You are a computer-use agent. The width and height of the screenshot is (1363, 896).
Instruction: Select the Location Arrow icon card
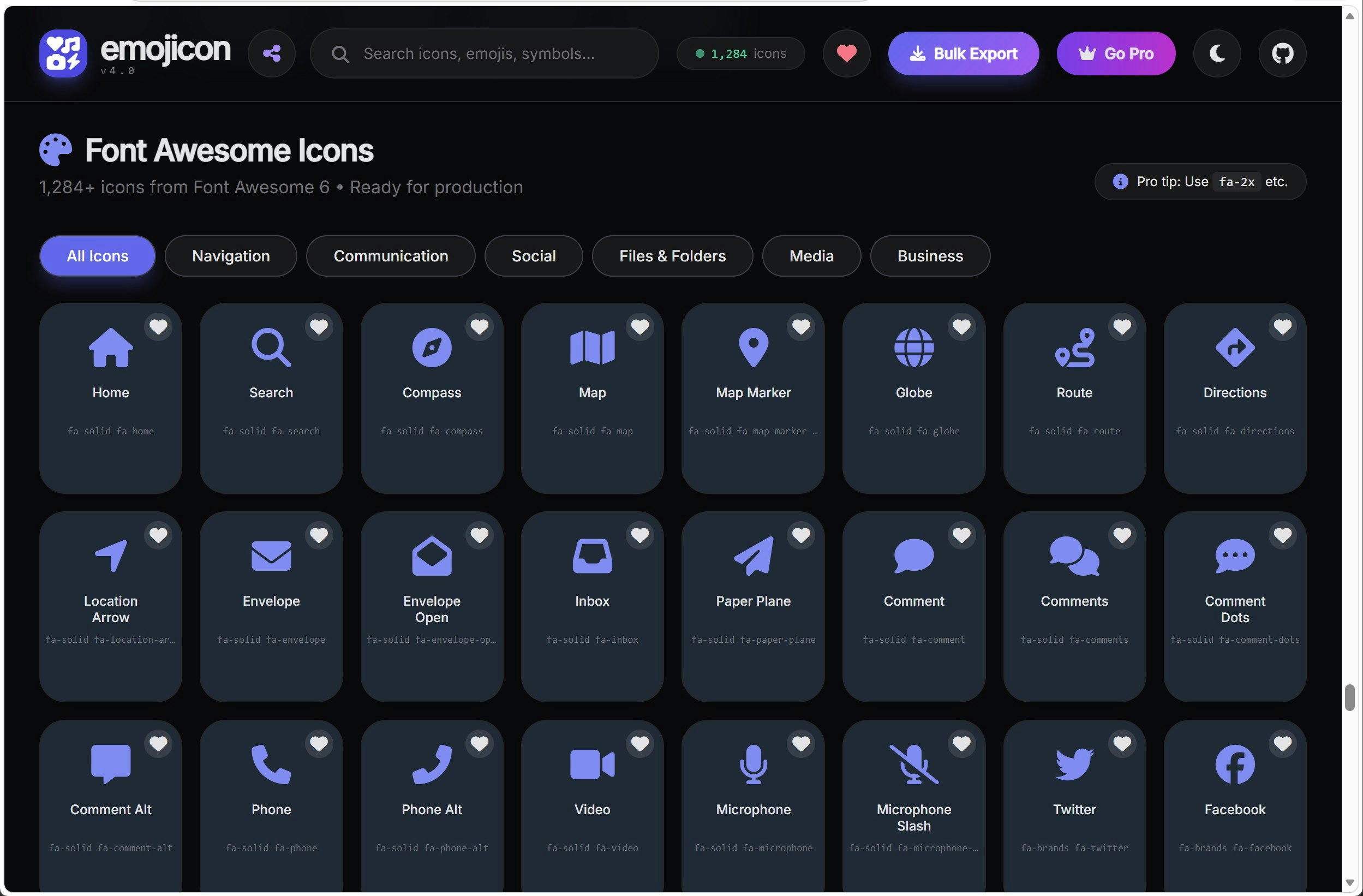[111, 607]
